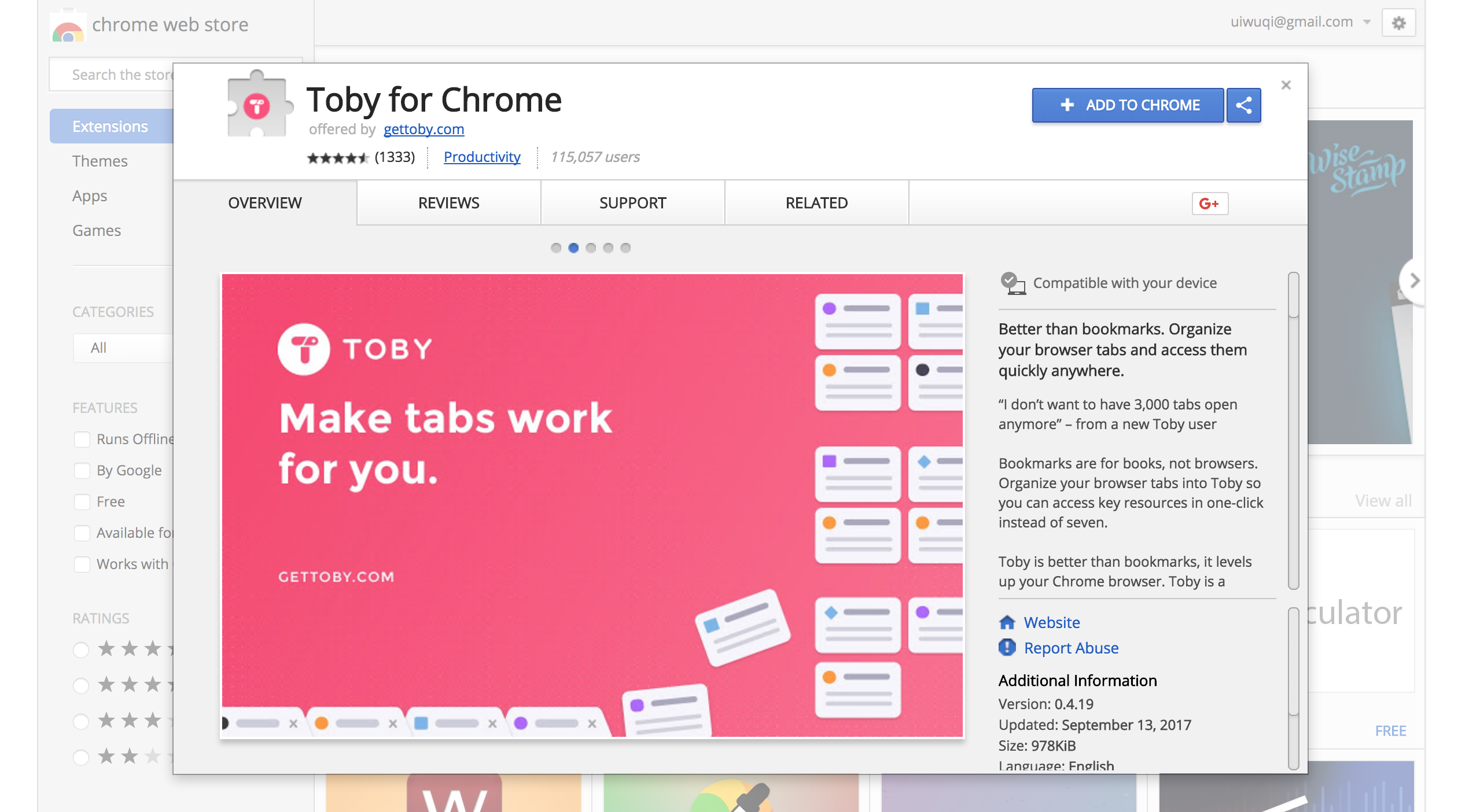Click the Add to Chrome button
The height and width of the screenshot is (812, 1480).
tap(1128, 105)
